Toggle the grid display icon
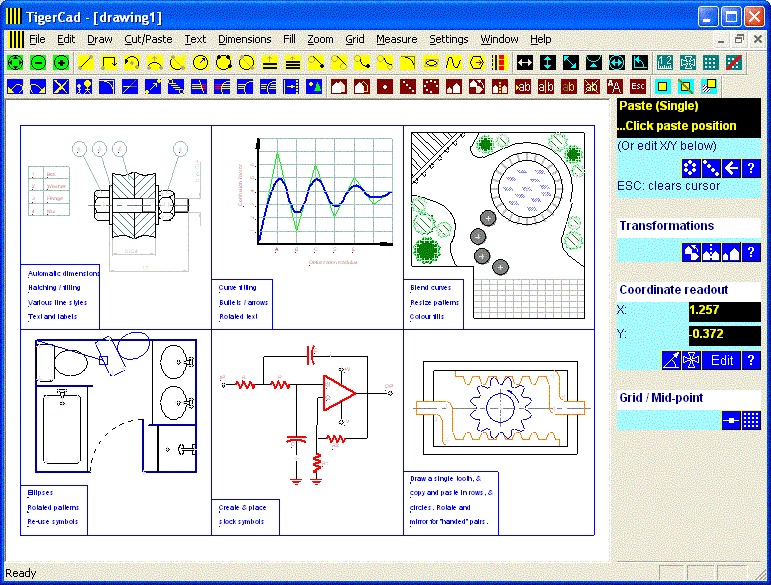The height and width of the screenshot is (585, 771). 710,63
